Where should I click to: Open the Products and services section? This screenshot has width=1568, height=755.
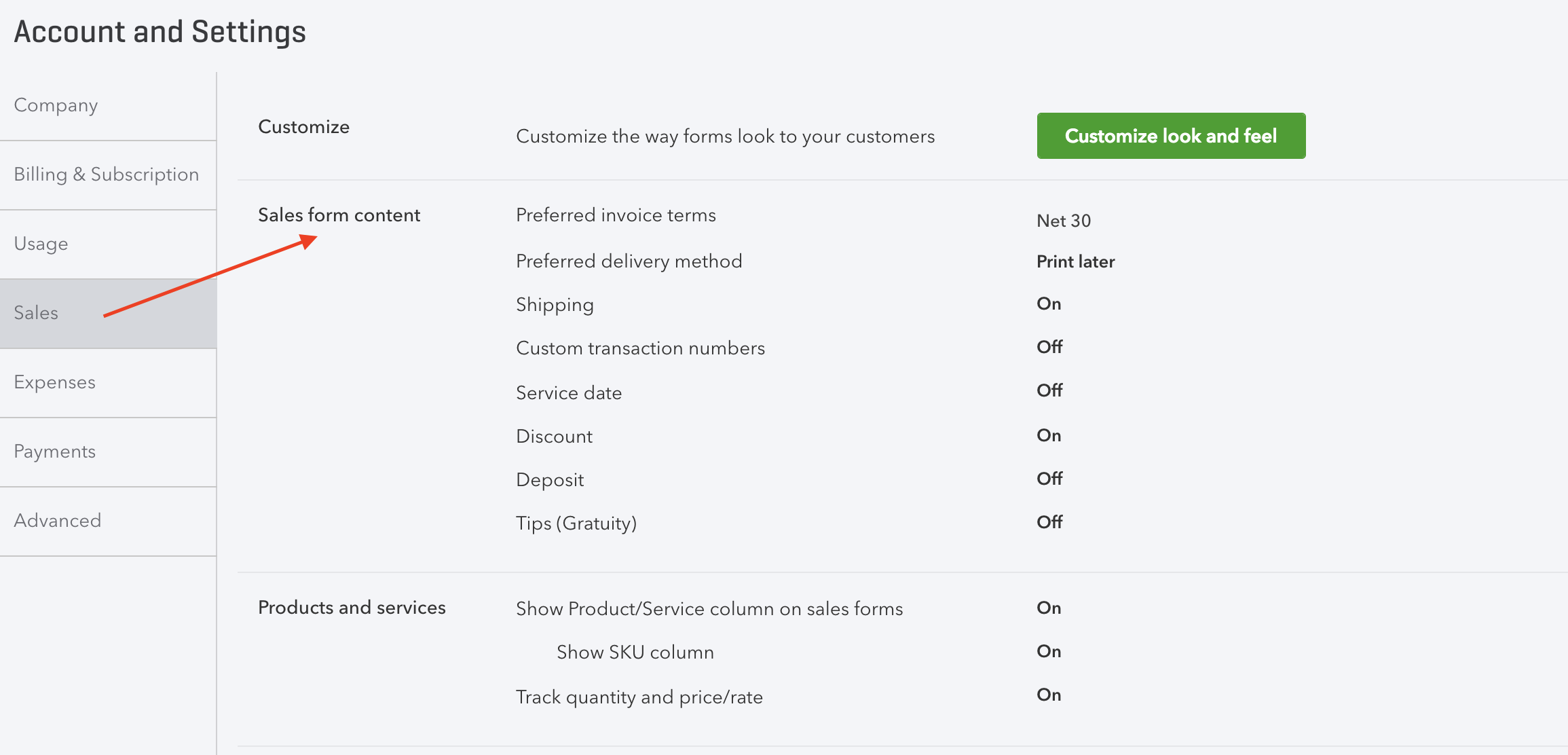point(352,608)
